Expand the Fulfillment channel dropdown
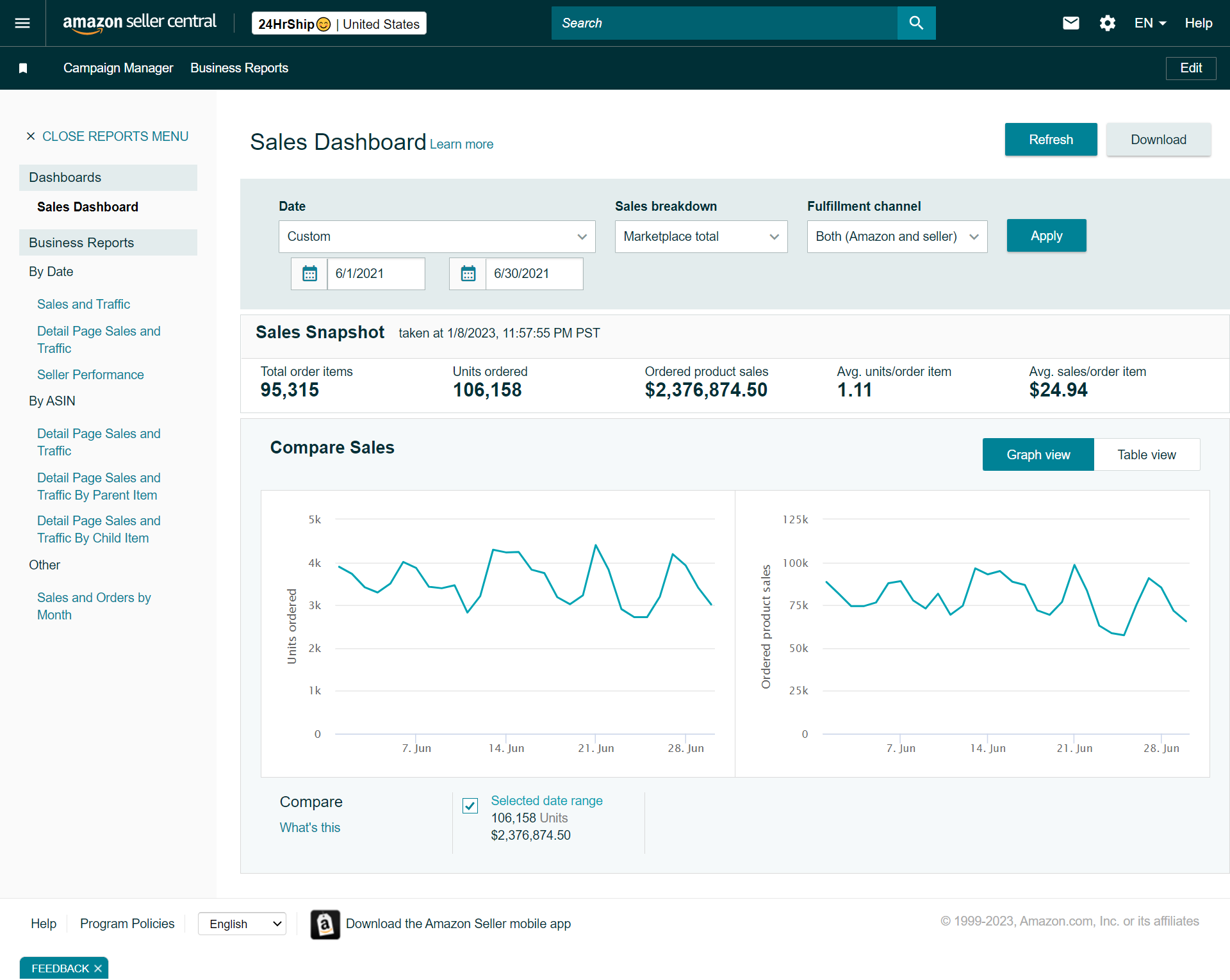This screenshot has height=980, width=1230. tap(896, 236)
